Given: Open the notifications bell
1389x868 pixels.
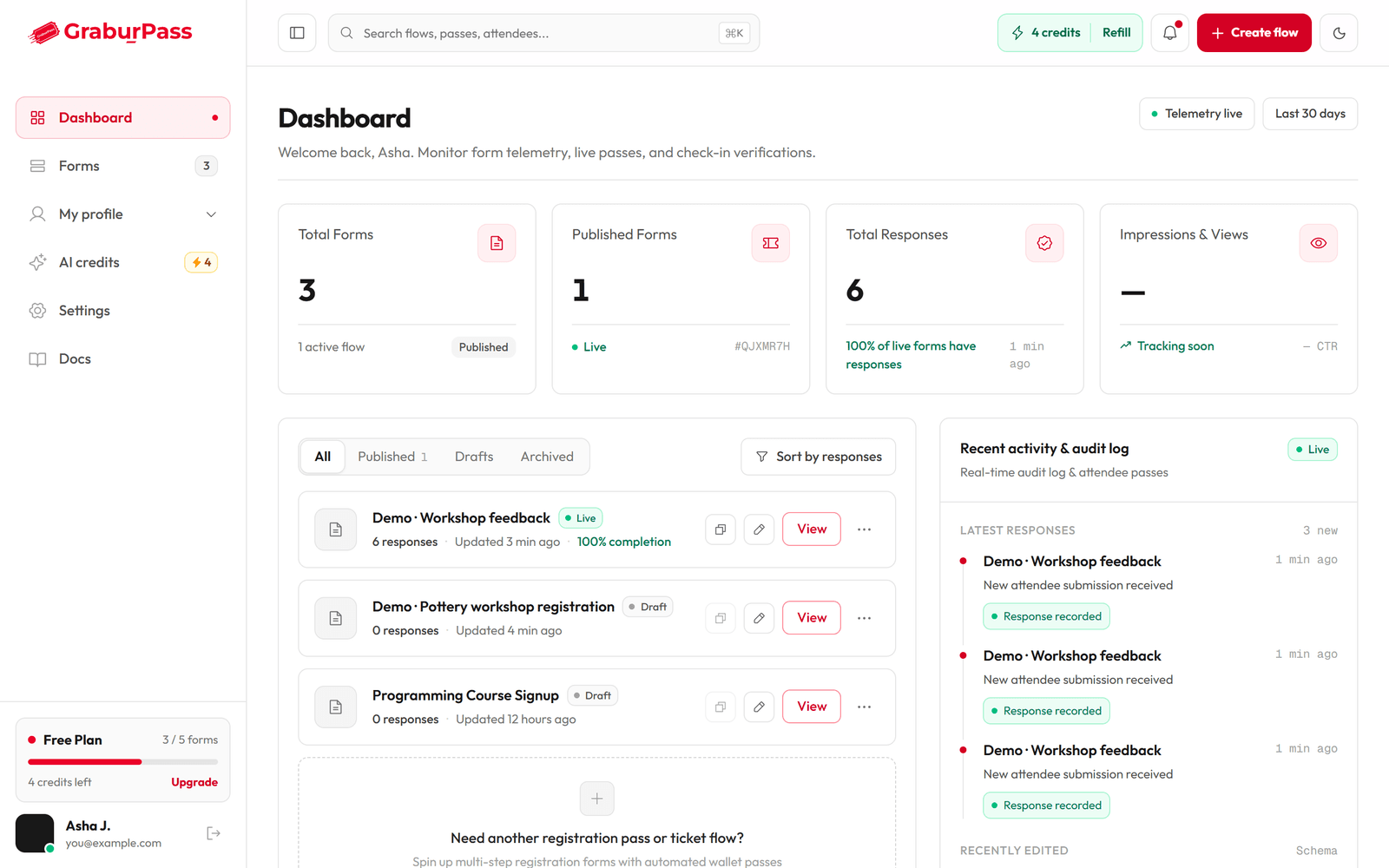Looking at the screenshot, I should 1170,33.
